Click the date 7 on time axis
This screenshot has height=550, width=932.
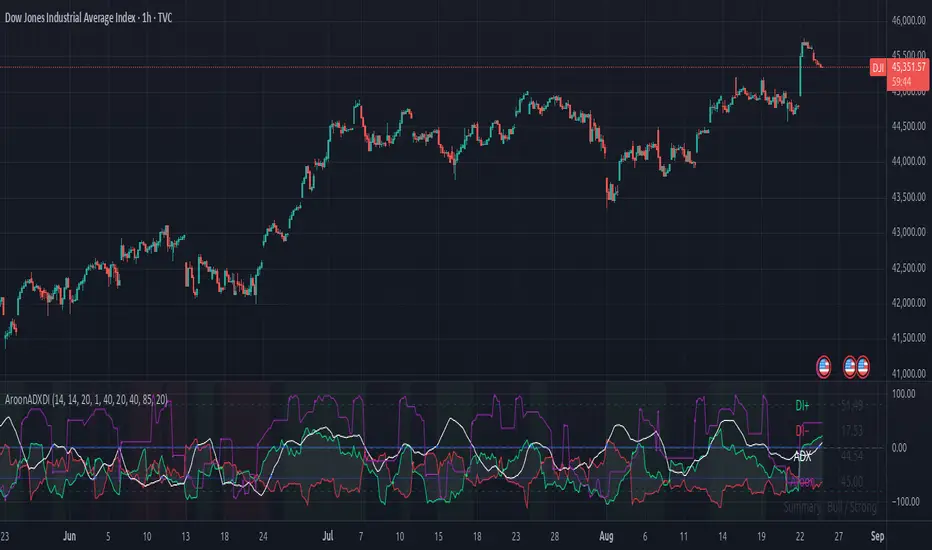361,536
